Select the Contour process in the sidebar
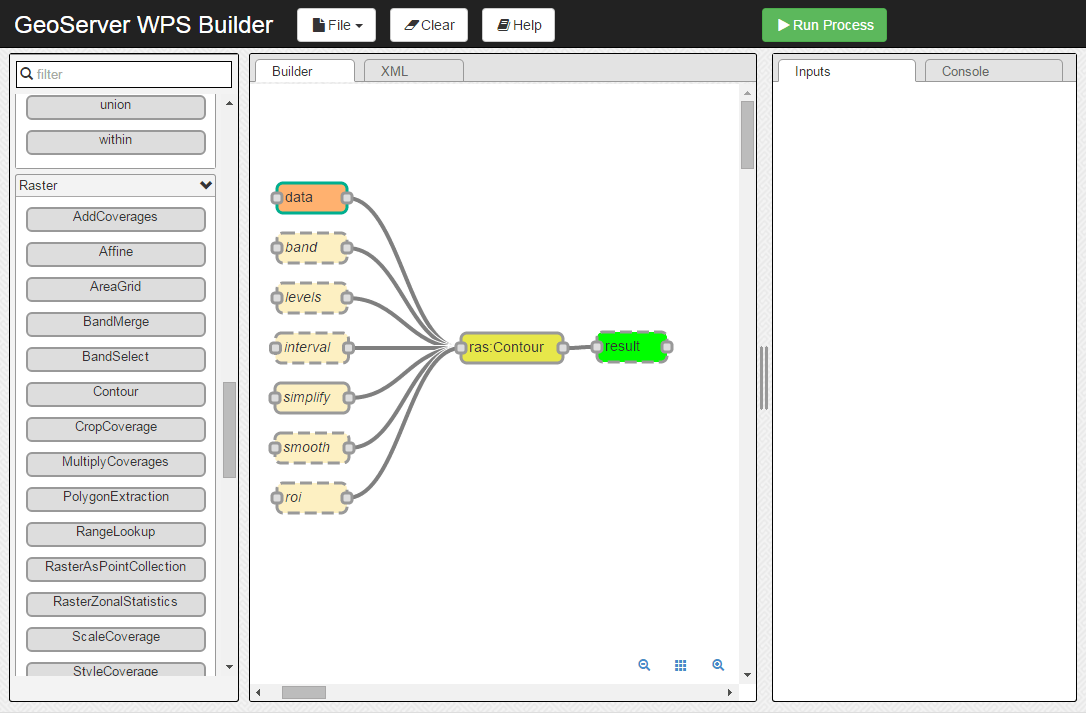The width and height of the screenshot is (1086, 713). click(115, 394)
